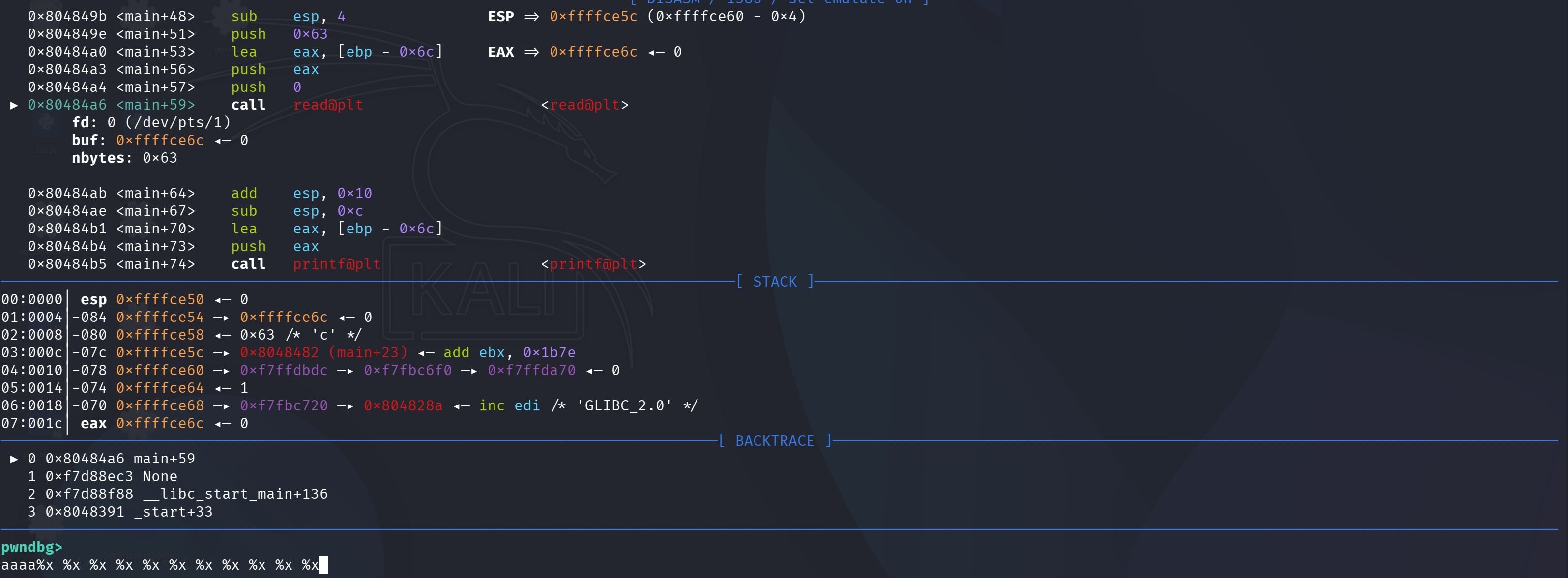This screenshot has height=578, width=1568.
Task: Select the "<main+67>" symbol label
Action: (x=156, y=210)
